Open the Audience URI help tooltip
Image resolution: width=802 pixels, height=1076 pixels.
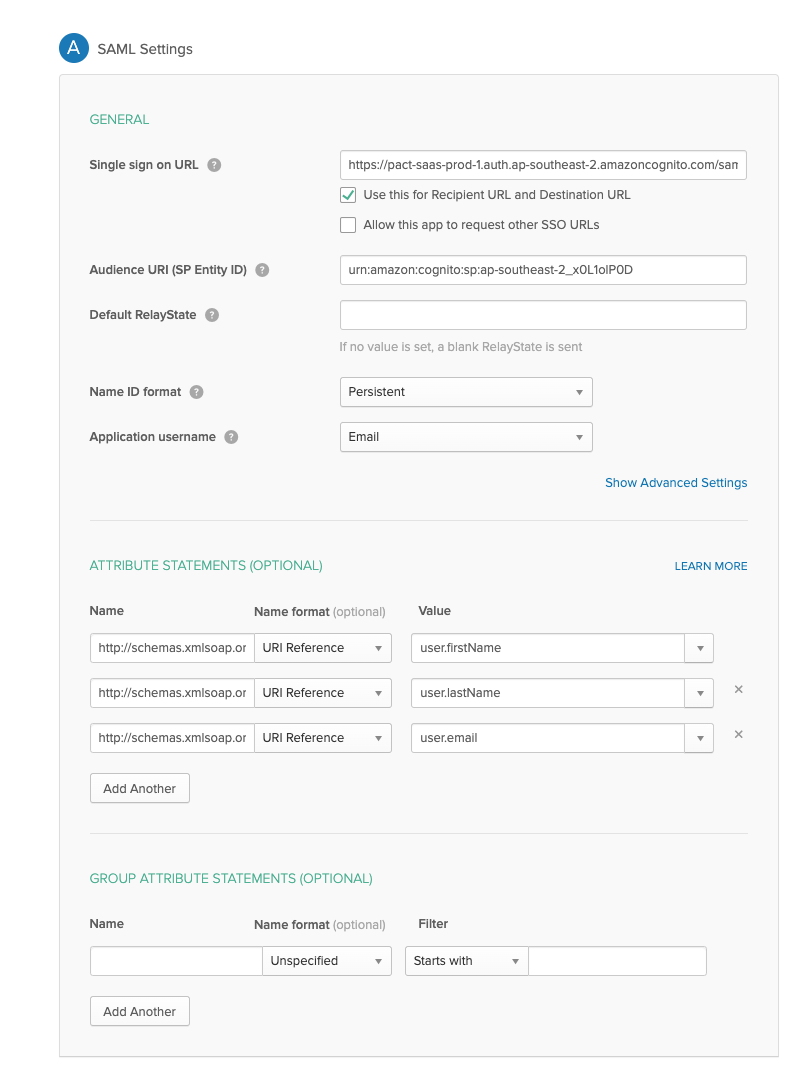261,270
